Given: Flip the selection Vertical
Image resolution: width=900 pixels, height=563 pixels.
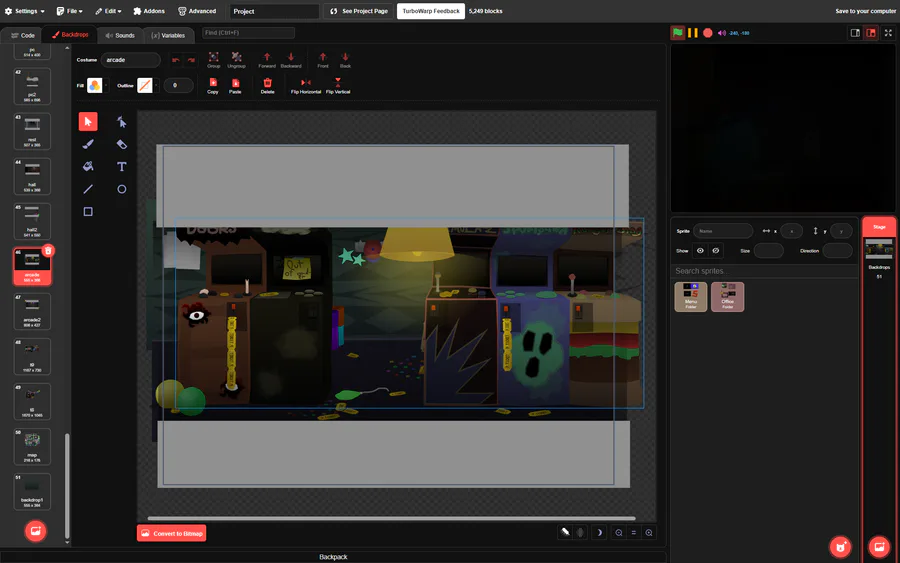Looking at the screenshot, I should pos(338,86).
